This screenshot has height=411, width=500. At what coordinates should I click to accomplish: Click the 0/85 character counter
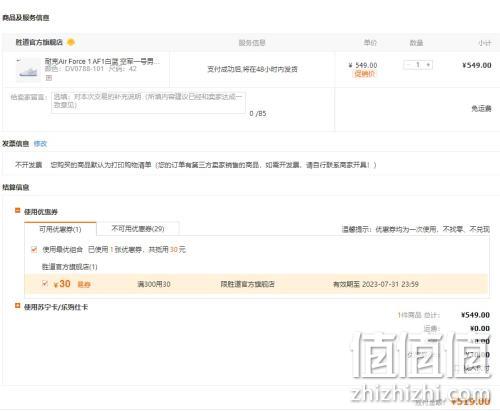(x=258, y=114)
